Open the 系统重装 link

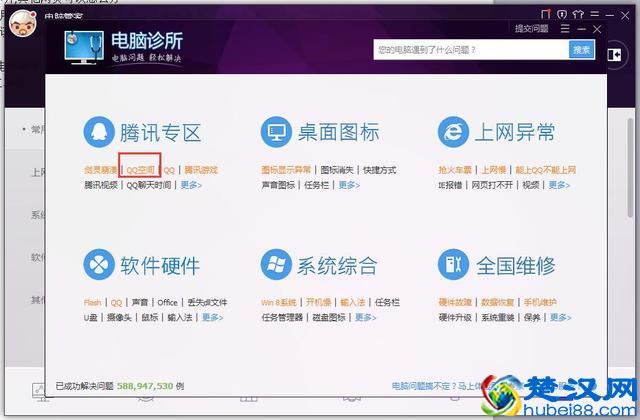pos(498,317)
